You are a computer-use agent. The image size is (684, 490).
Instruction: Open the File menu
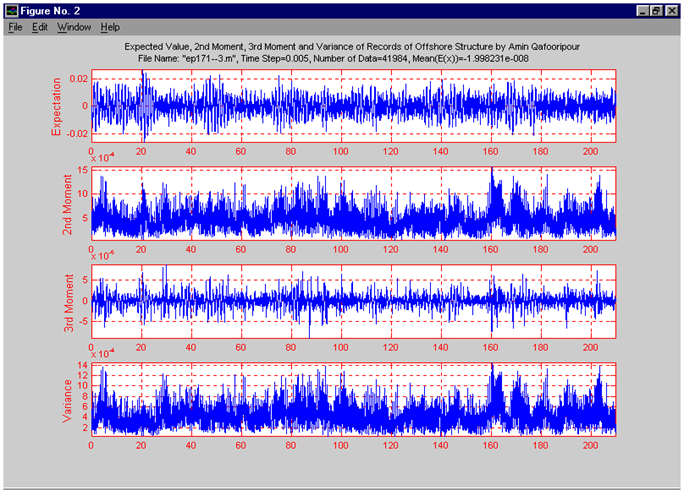pyautogui.click(x=15, y=27)
